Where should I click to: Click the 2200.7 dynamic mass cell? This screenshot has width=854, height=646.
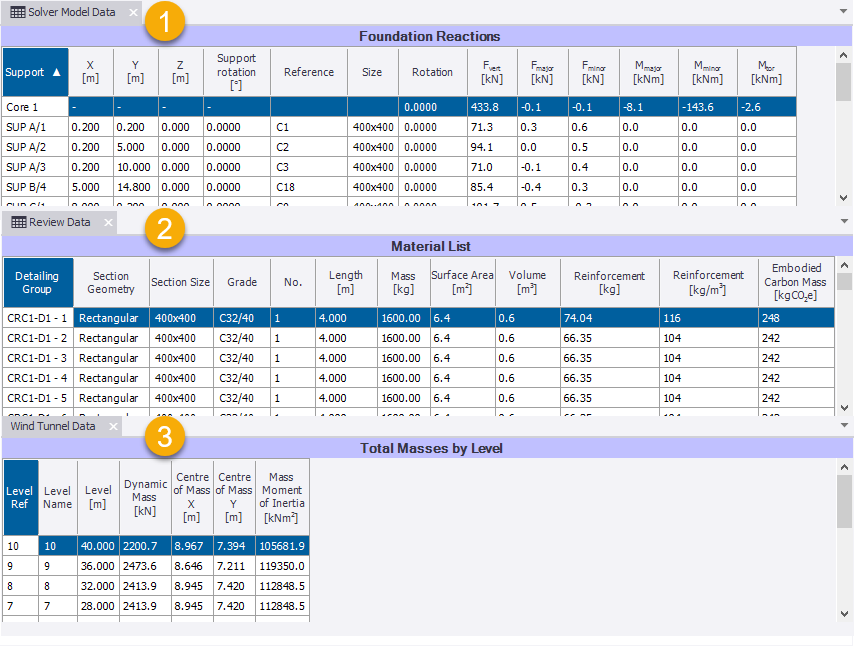coord(145,546)
